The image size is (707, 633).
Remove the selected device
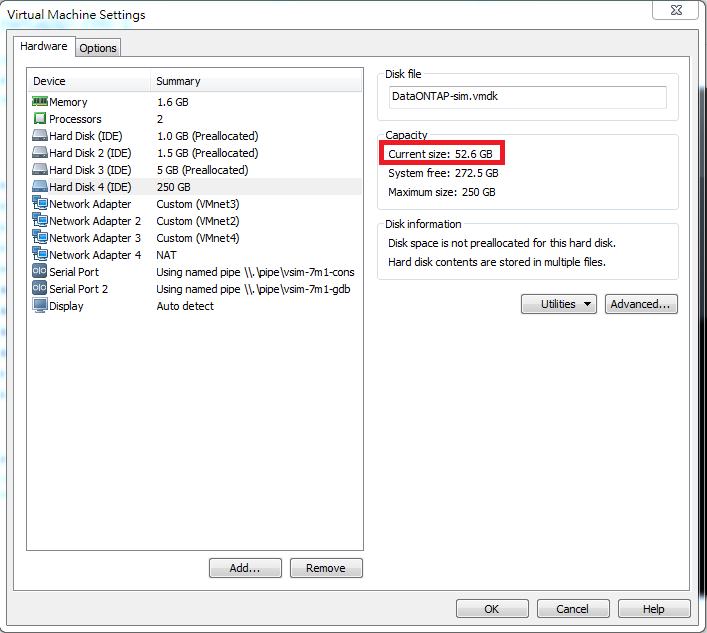coord(326,568)
